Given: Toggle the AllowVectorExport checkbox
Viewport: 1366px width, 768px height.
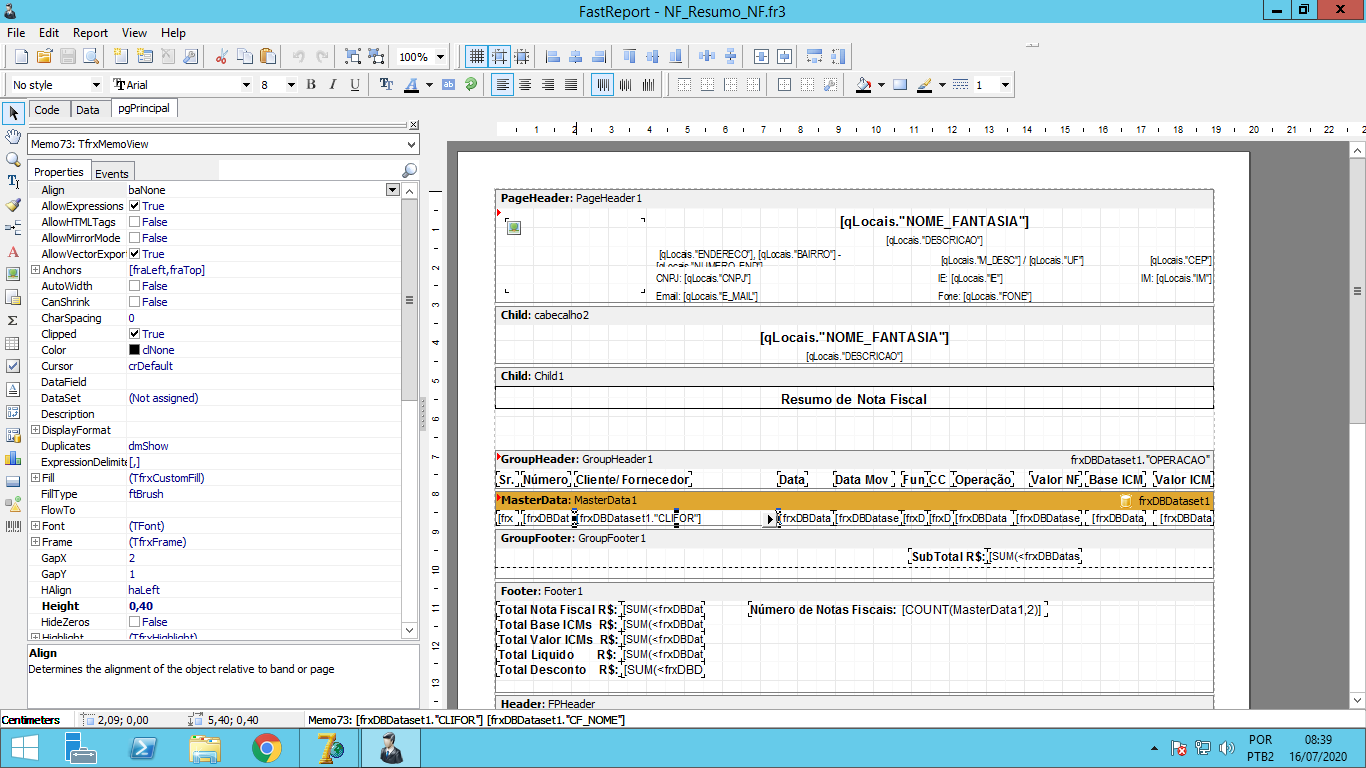Looking at the screenshot, I should [x=134, y=254].
